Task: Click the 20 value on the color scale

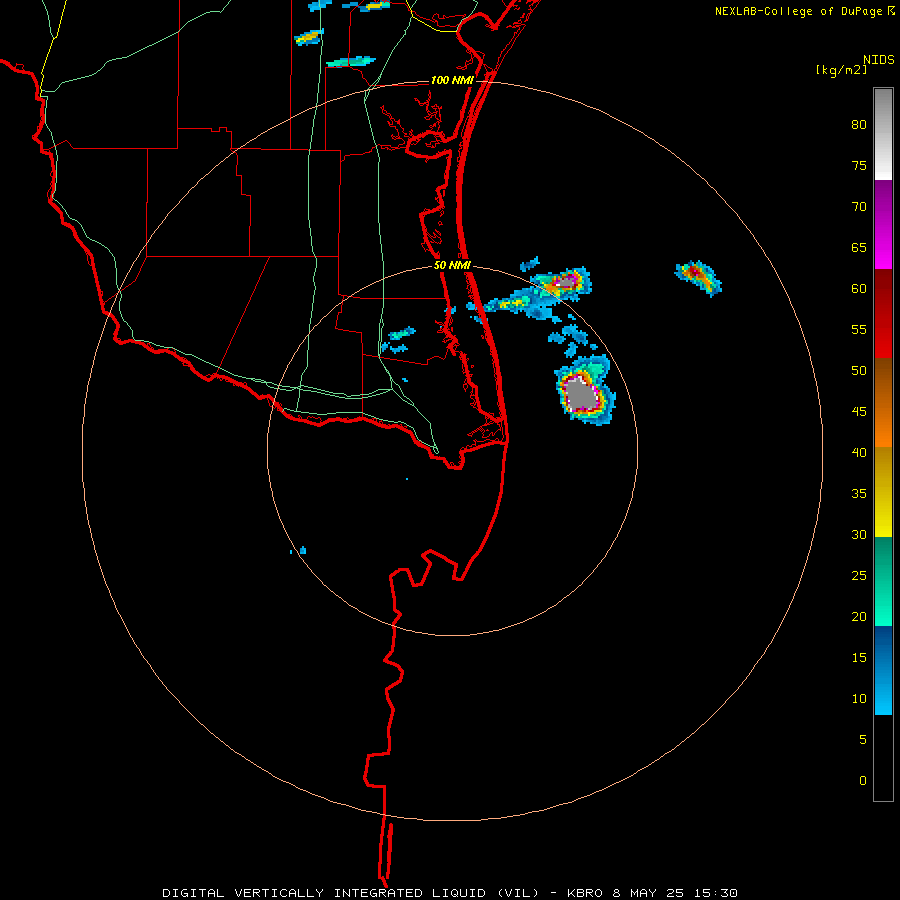Action: (x=859, y=616)
